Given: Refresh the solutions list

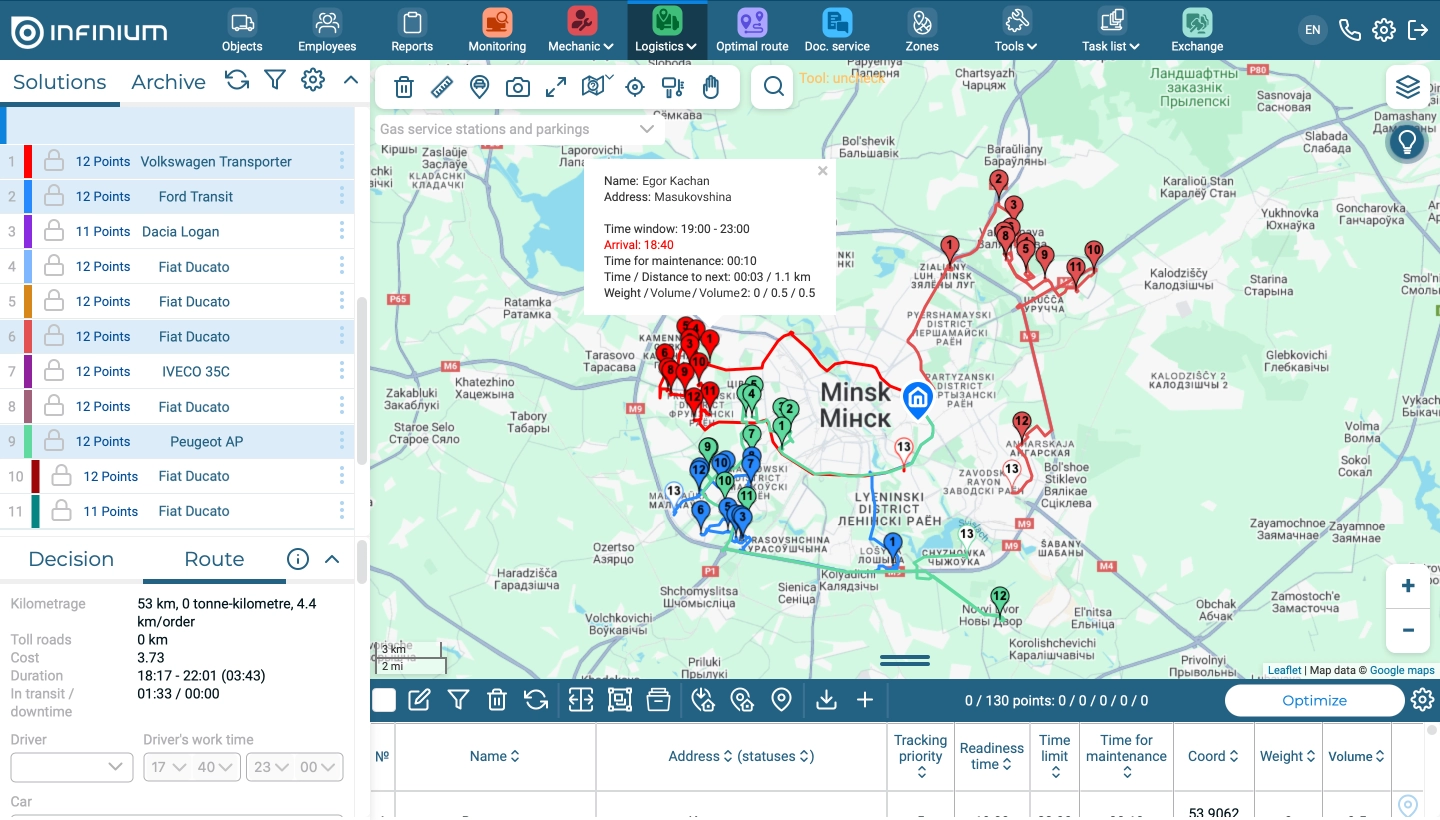Looking at the screenshot, I should (237, 80).
